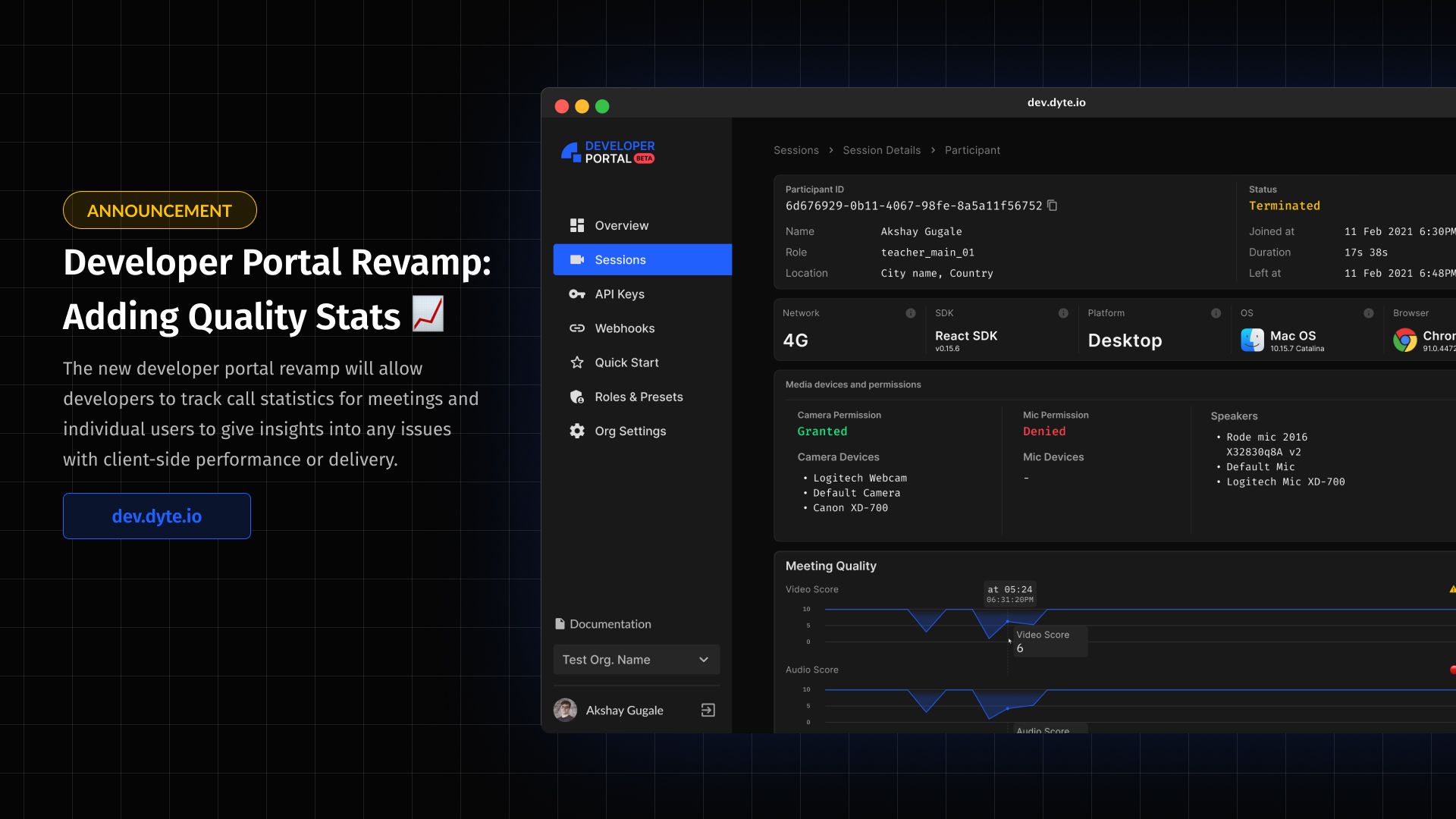Viewport: 1456px width, 819px height.
Task: Select Sessions in the sidebar
Action: pos(642,259)
